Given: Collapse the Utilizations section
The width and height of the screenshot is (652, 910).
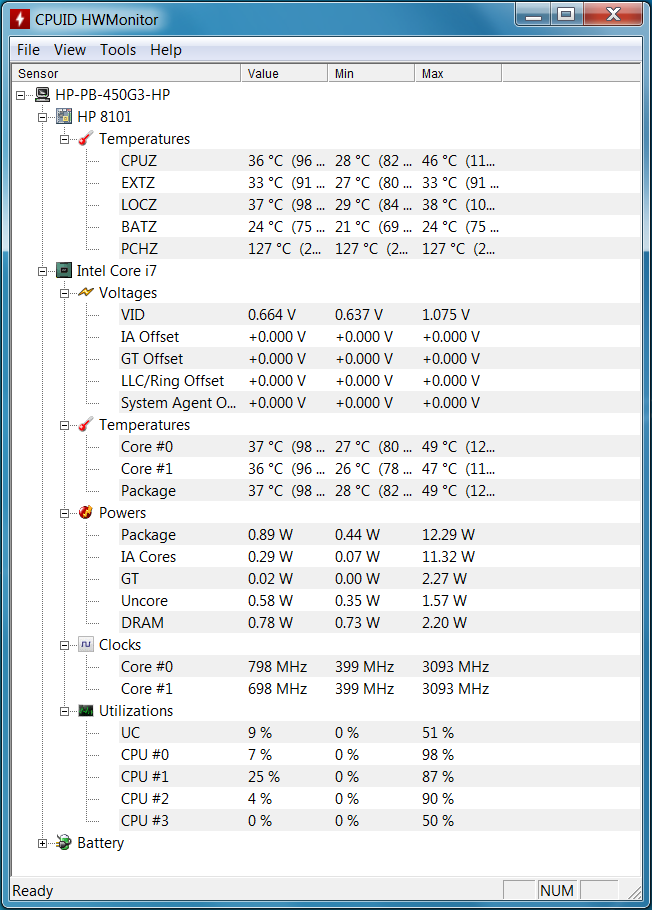Looking at the screenshot, I should click(x=64, y=711).
